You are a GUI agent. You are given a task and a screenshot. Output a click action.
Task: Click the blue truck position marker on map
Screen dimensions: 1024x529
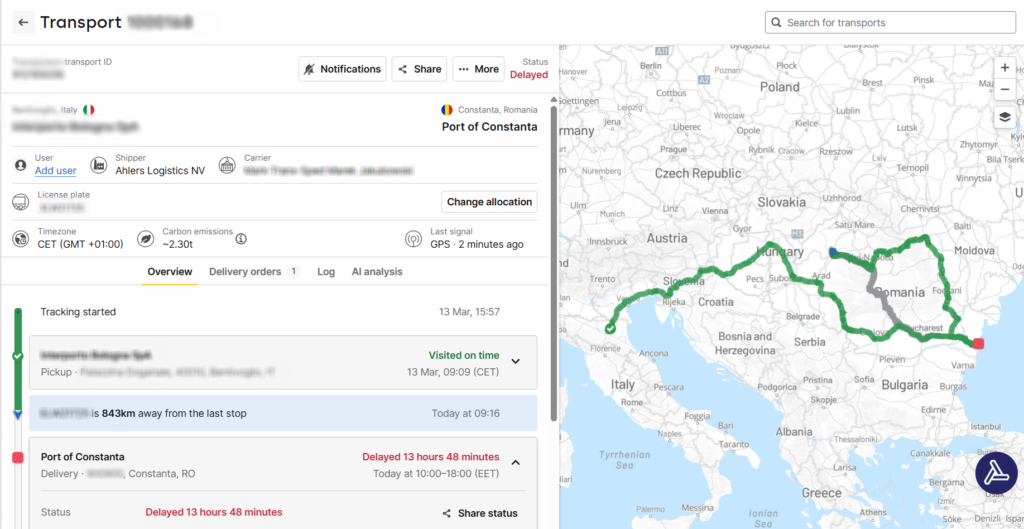pyautogui.click(x=834, y=253)
